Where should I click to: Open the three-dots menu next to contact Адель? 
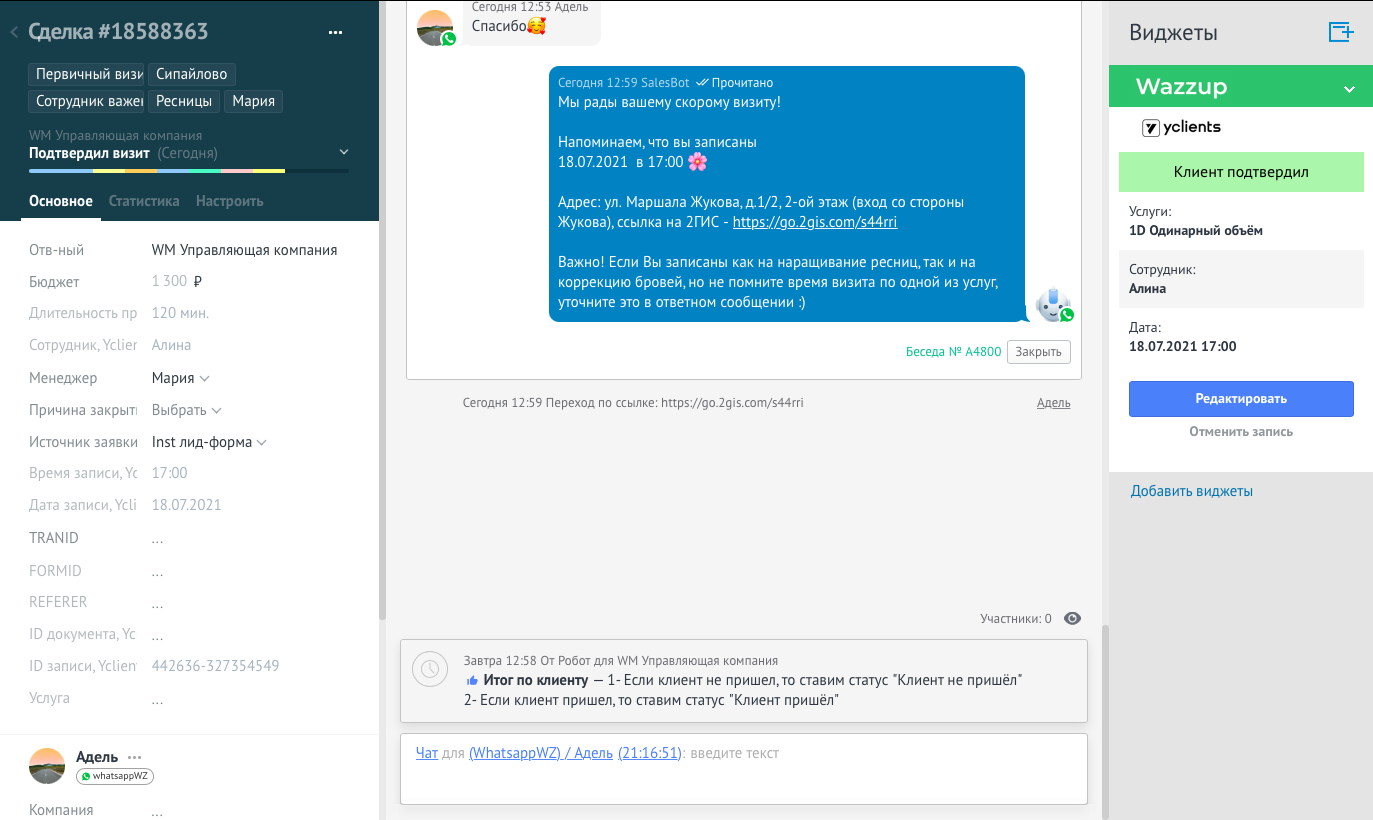pos(135,757)
